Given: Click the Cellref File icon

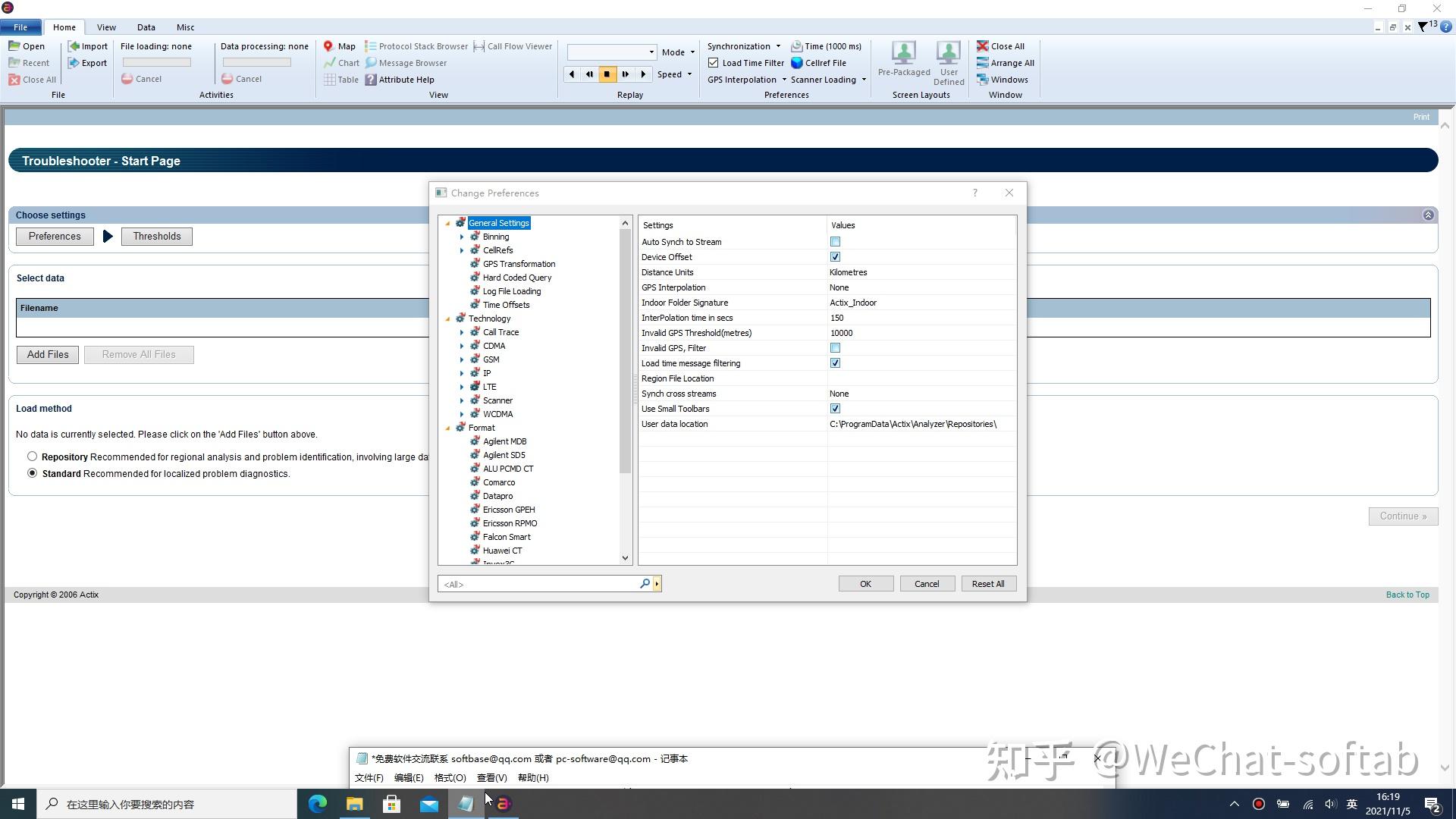Looking at the screenshot, I should (x=797, y=63).
